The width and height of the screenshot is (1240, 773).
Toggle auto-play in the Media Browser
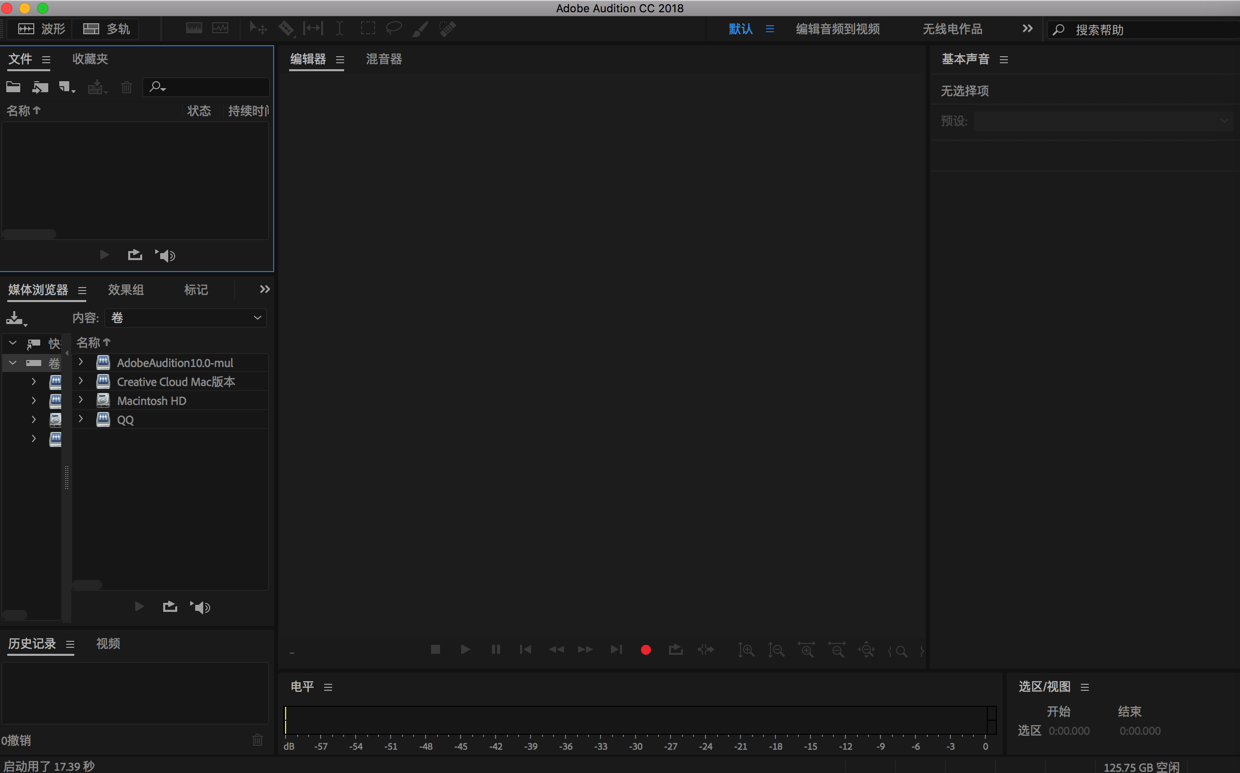click(201, 607)
